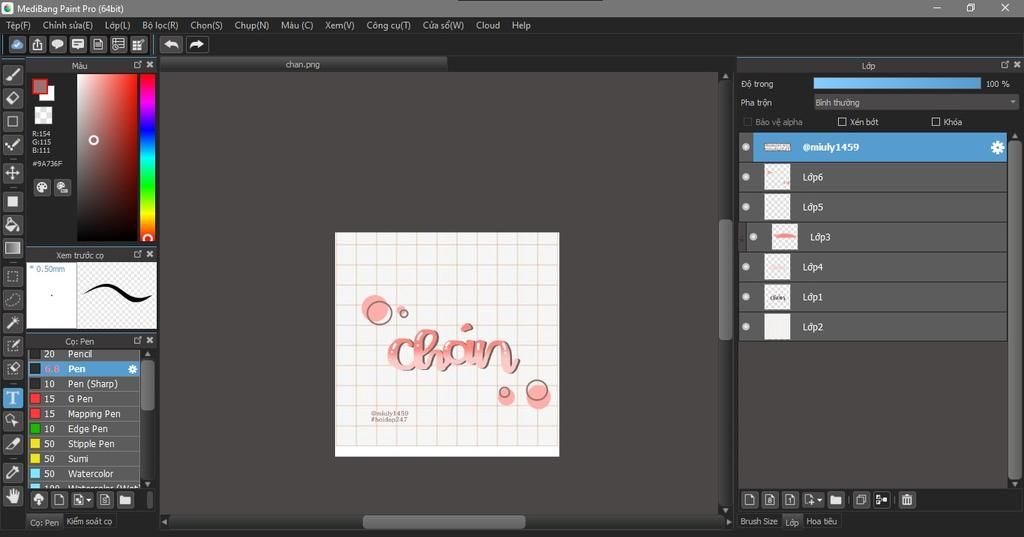Open the Bộ lọc(R) menu
The width and height of the screenshot is (1024, 537).
coord(160,25)
